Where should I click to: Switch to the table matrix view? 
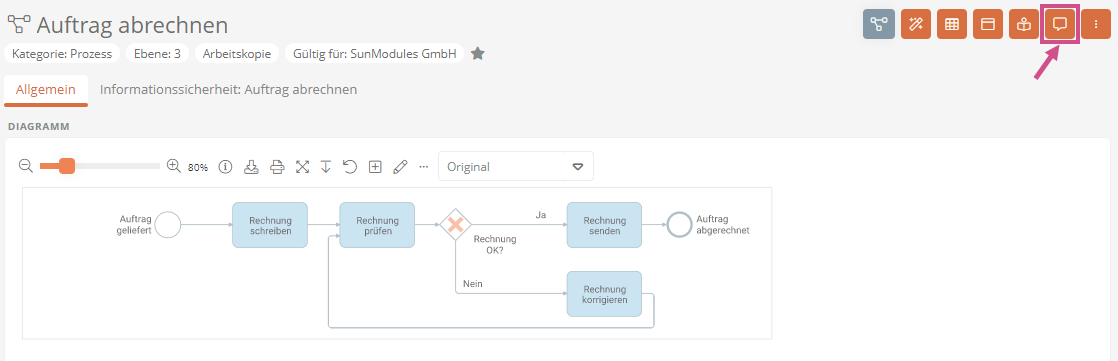click(x=952, y=24)
